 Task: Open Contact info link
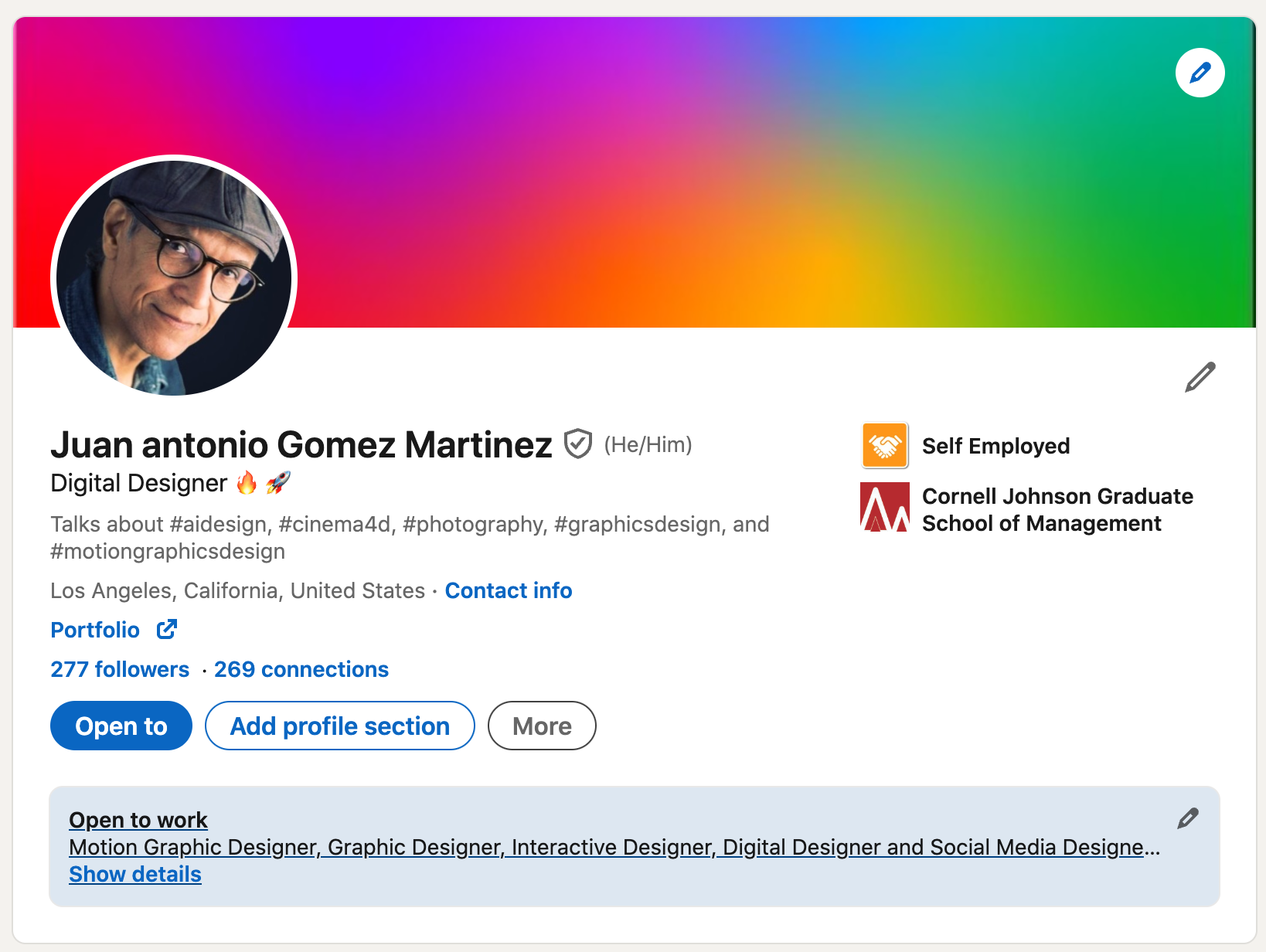(509, 590)
